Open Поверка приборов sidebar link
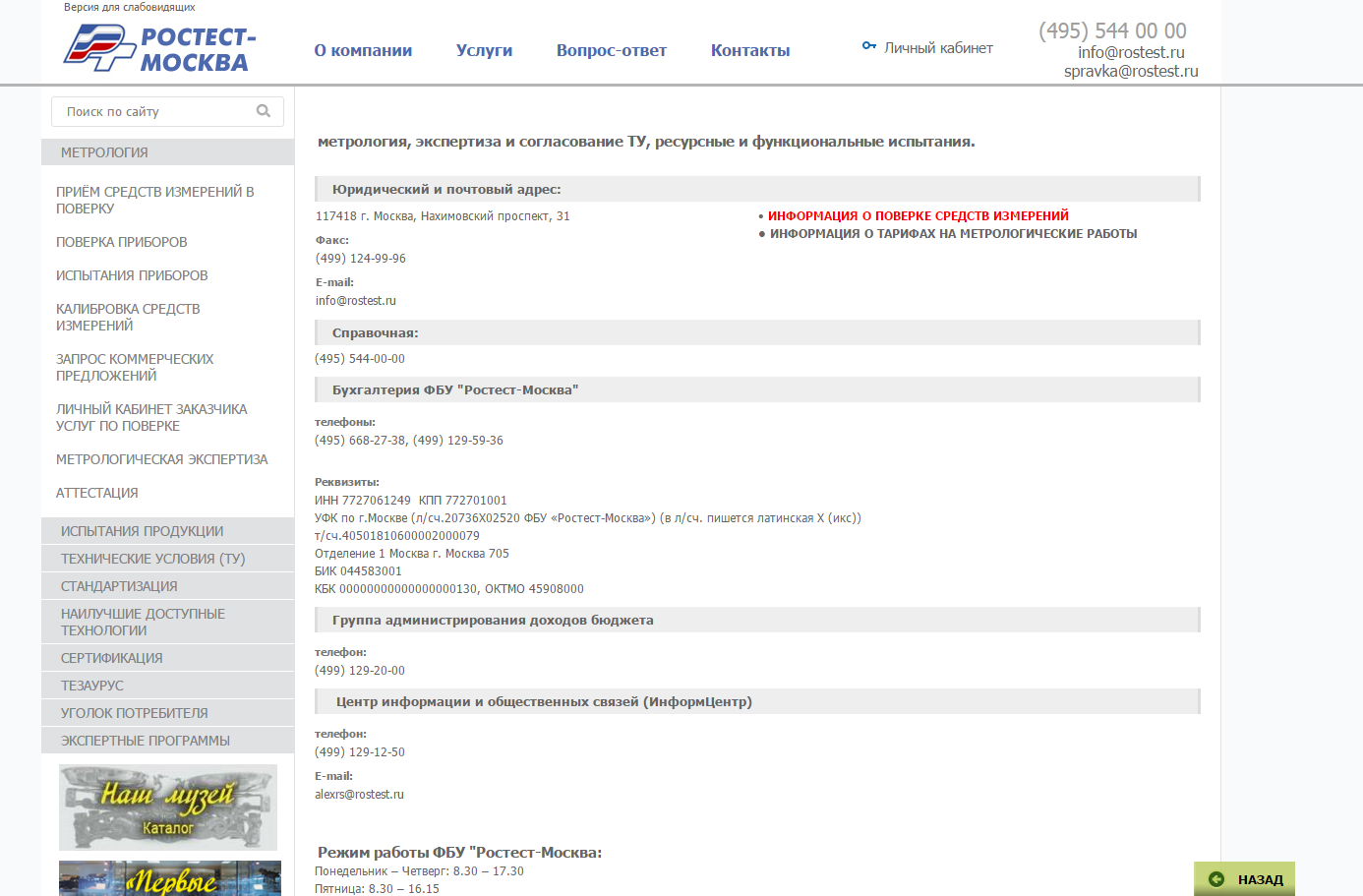Viewport: 1363px width, 896px height. tap(122, 242)
